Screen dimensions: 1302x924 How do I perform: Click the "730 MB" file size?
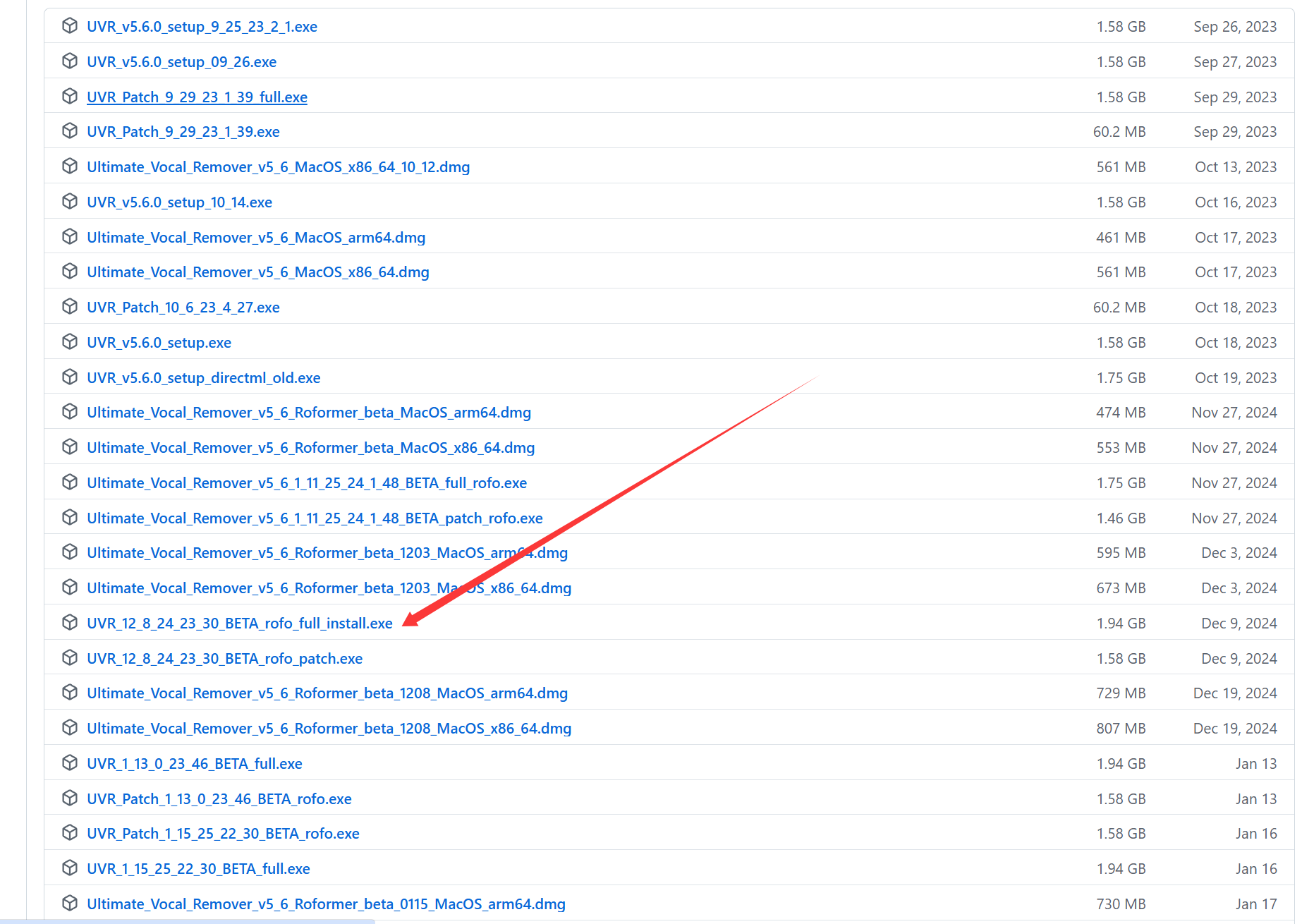(x=1121, y=904)
